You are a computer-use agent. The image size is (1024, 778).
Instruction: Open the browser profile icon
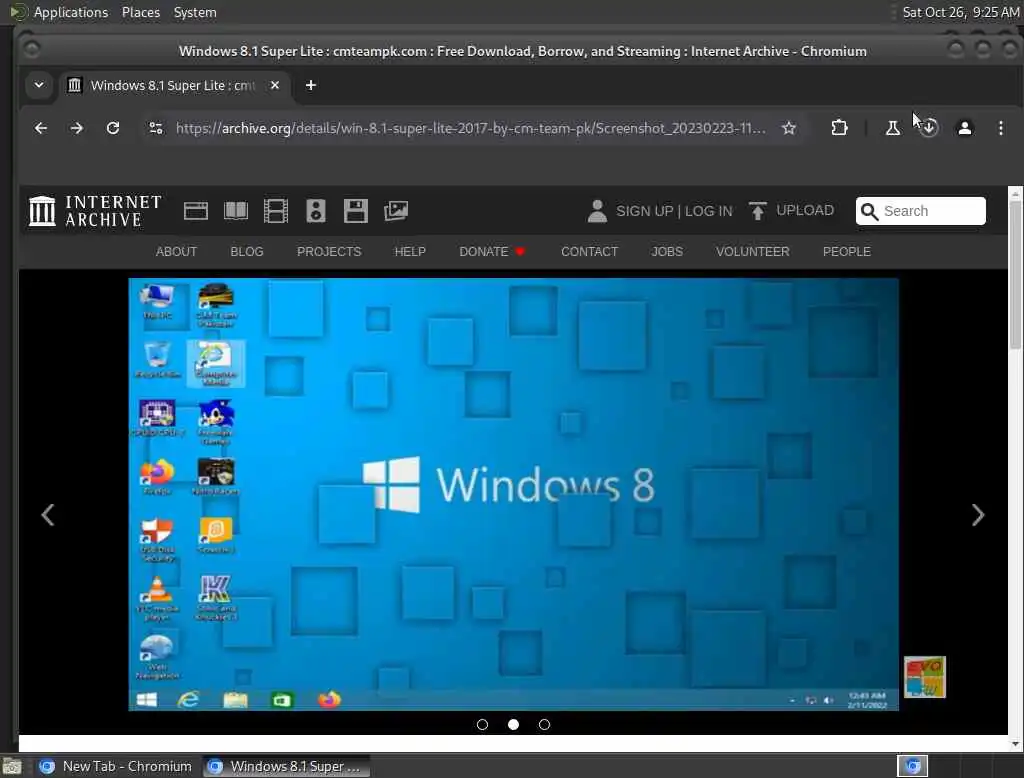[x=965, y=128]
